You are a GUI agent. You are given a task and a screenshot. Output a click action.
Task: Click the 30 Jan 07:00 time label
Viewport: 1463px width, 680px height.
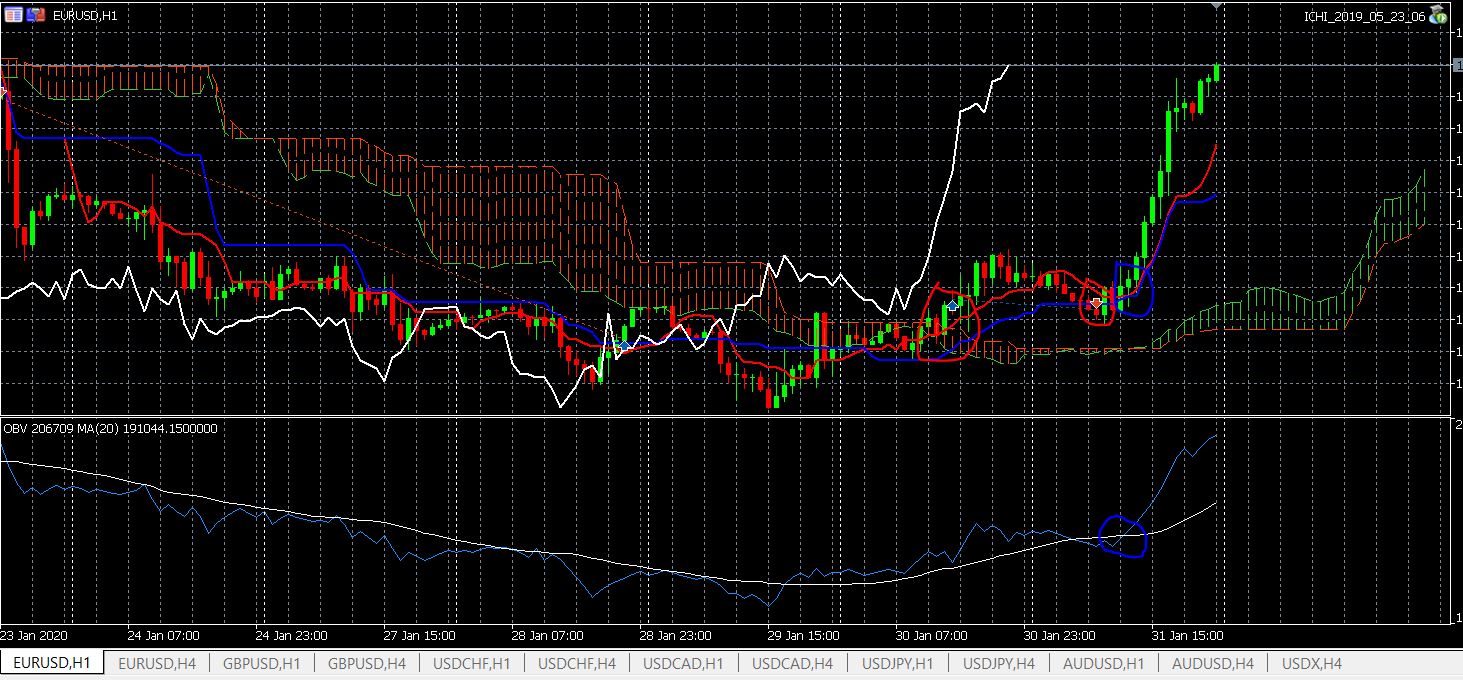(932, 635)
